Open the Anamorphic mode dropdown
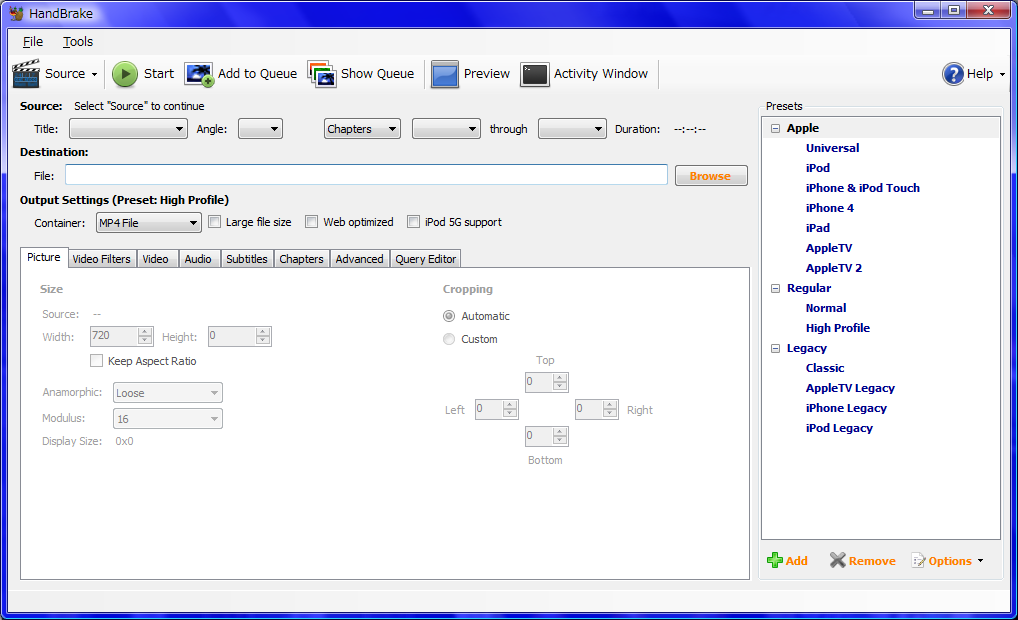Image resolution: width=1018 pixels, height=620 pixels. (167, 392)
